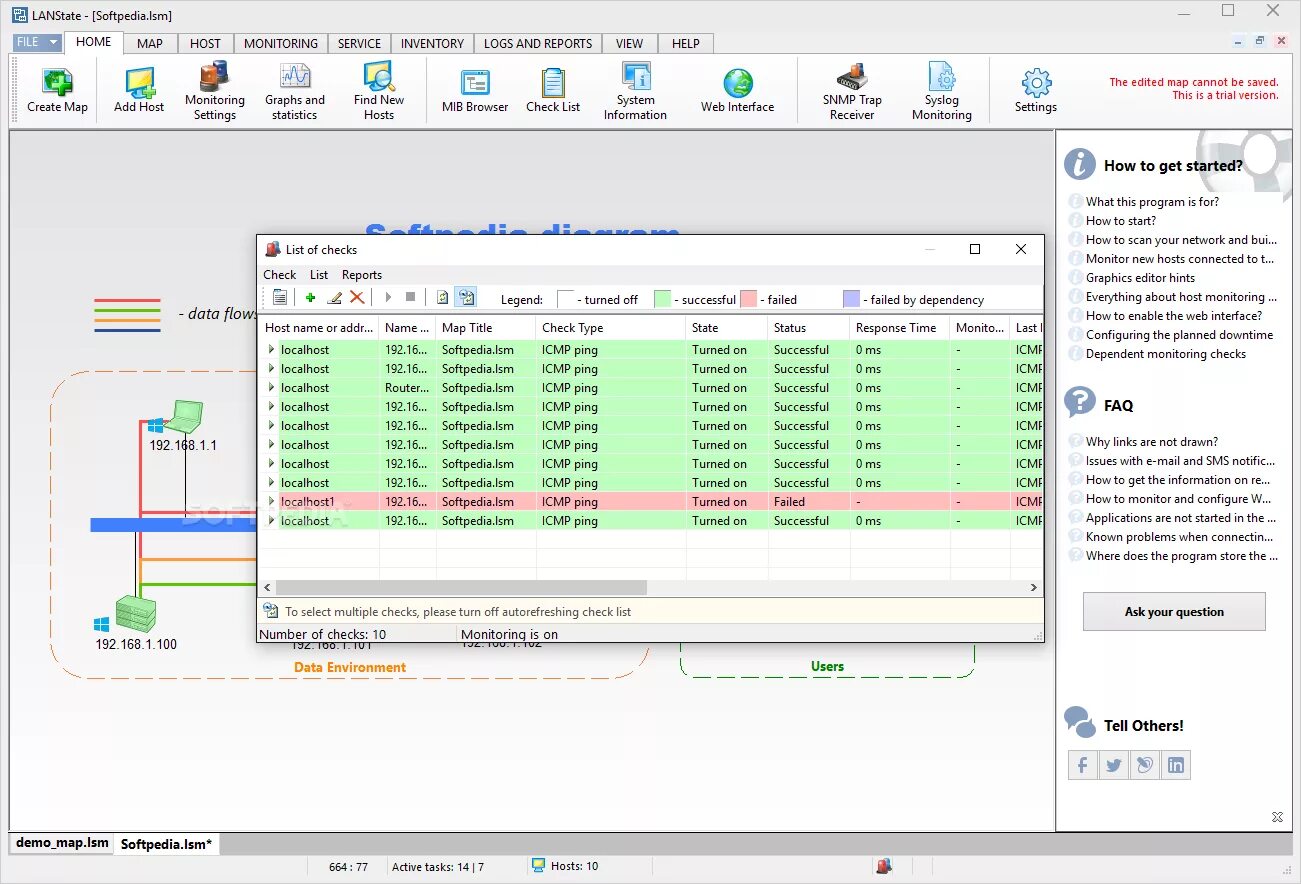
Task: Open 'Why links are not drawn?' FAQ
Action: coord(1152,441)
